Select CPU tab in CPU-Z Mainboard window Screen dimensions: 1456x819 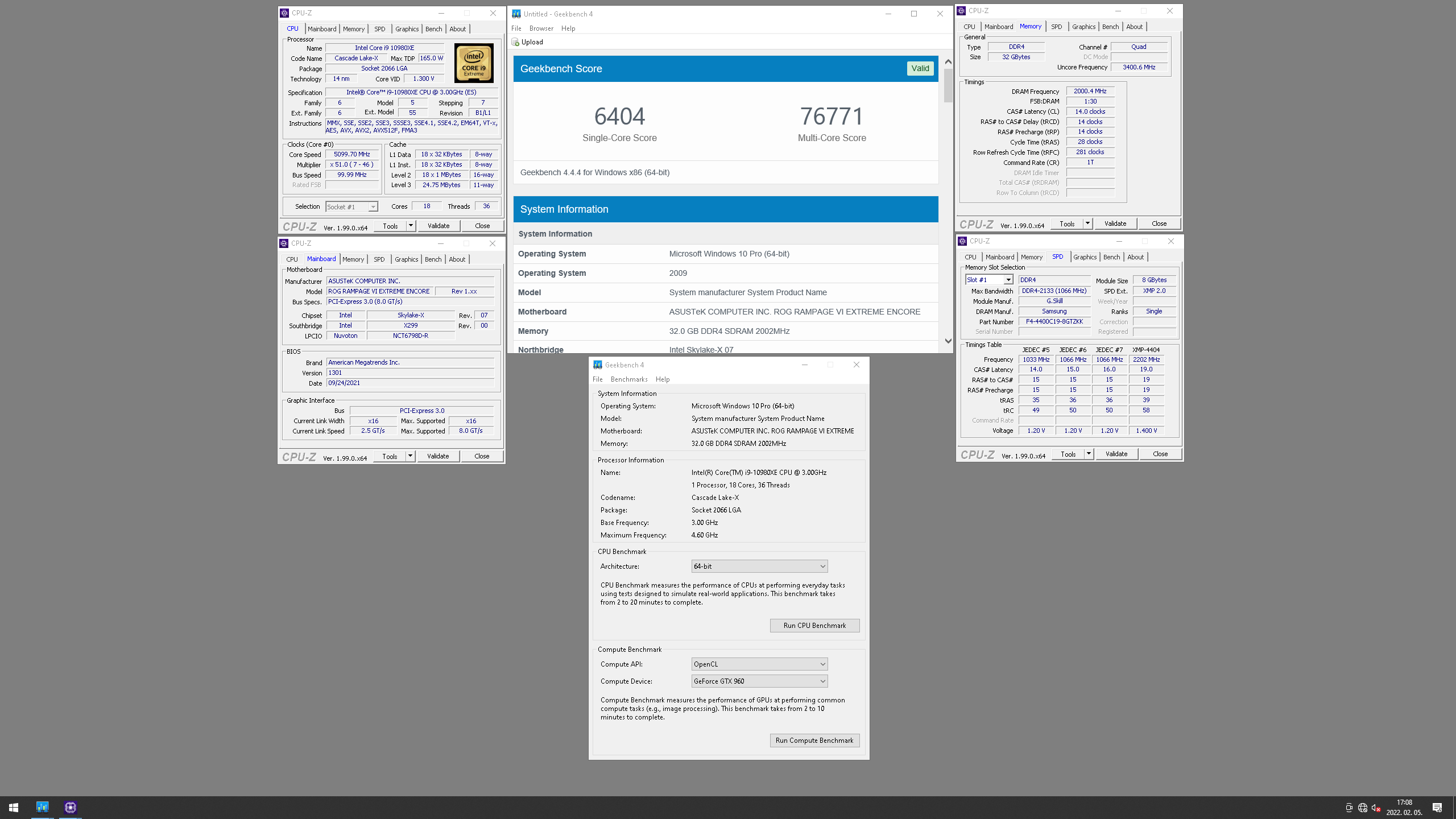coord(292,259)
